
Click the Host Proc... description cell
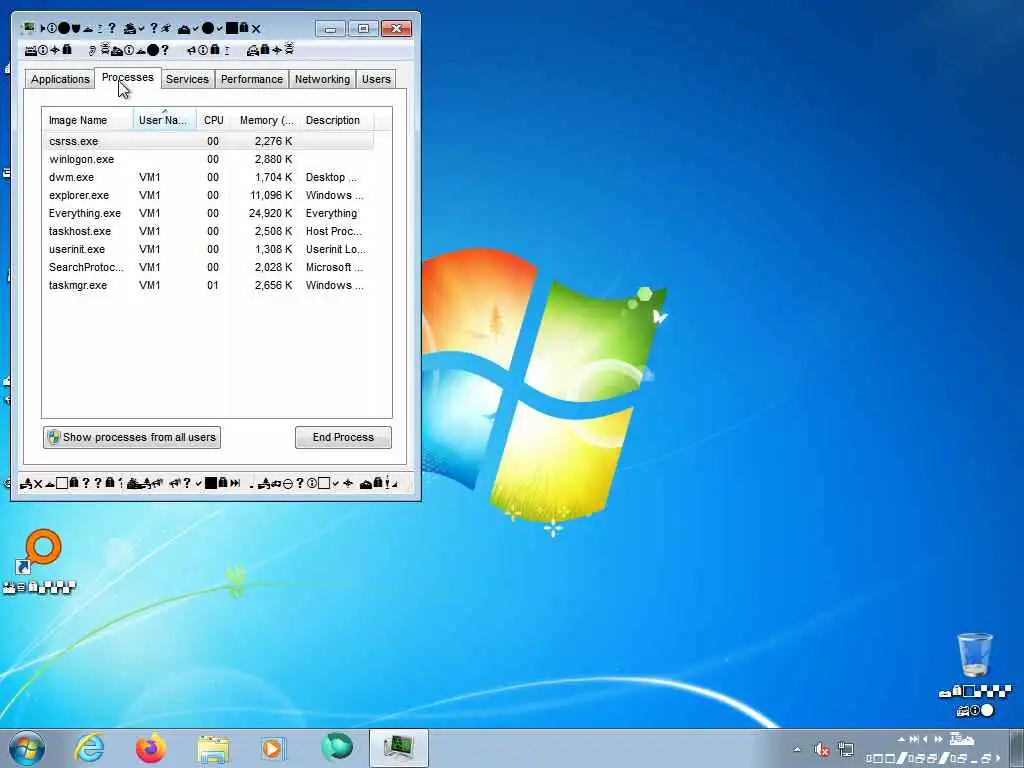(x=333, y=231)
